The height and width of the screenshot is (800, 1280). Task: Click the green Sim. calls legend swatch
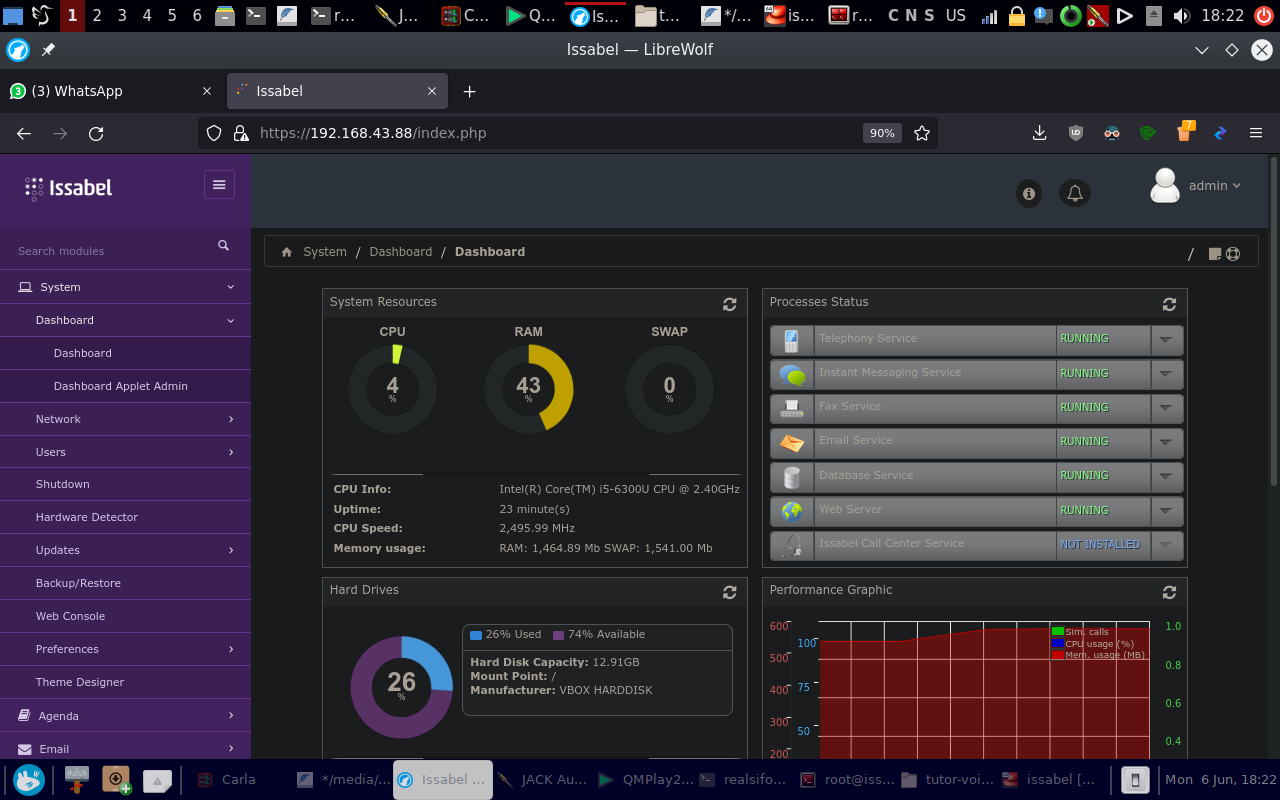(1057, 632)
